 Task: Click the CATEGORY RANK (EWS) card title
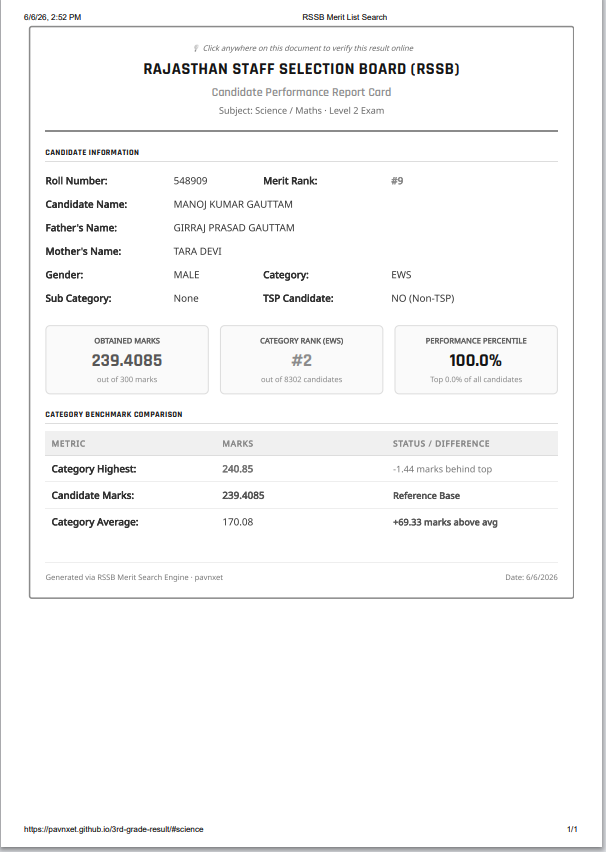302,341
